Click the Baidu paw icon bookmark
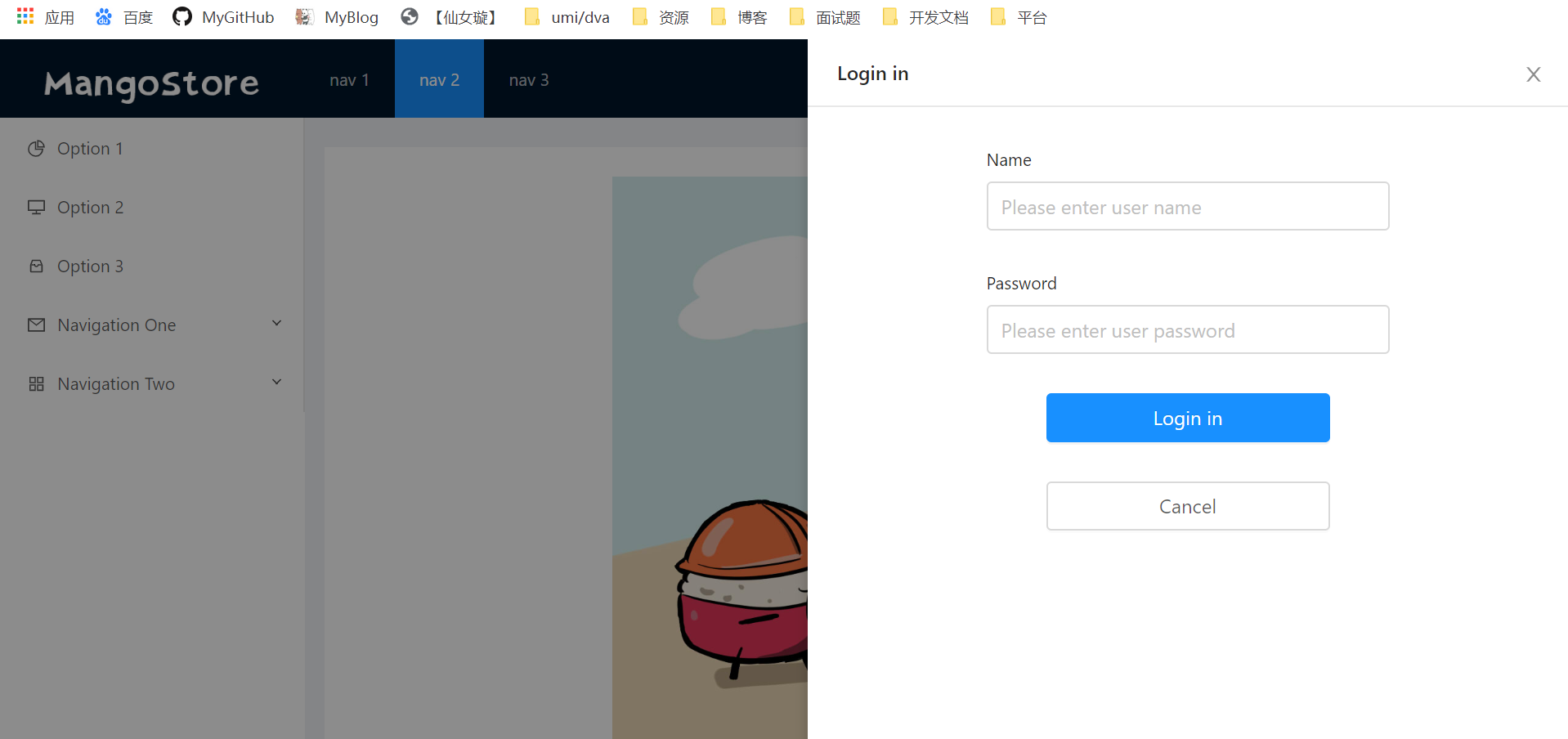This screenshot has width=1568, height=739. [x=104, y=16]
